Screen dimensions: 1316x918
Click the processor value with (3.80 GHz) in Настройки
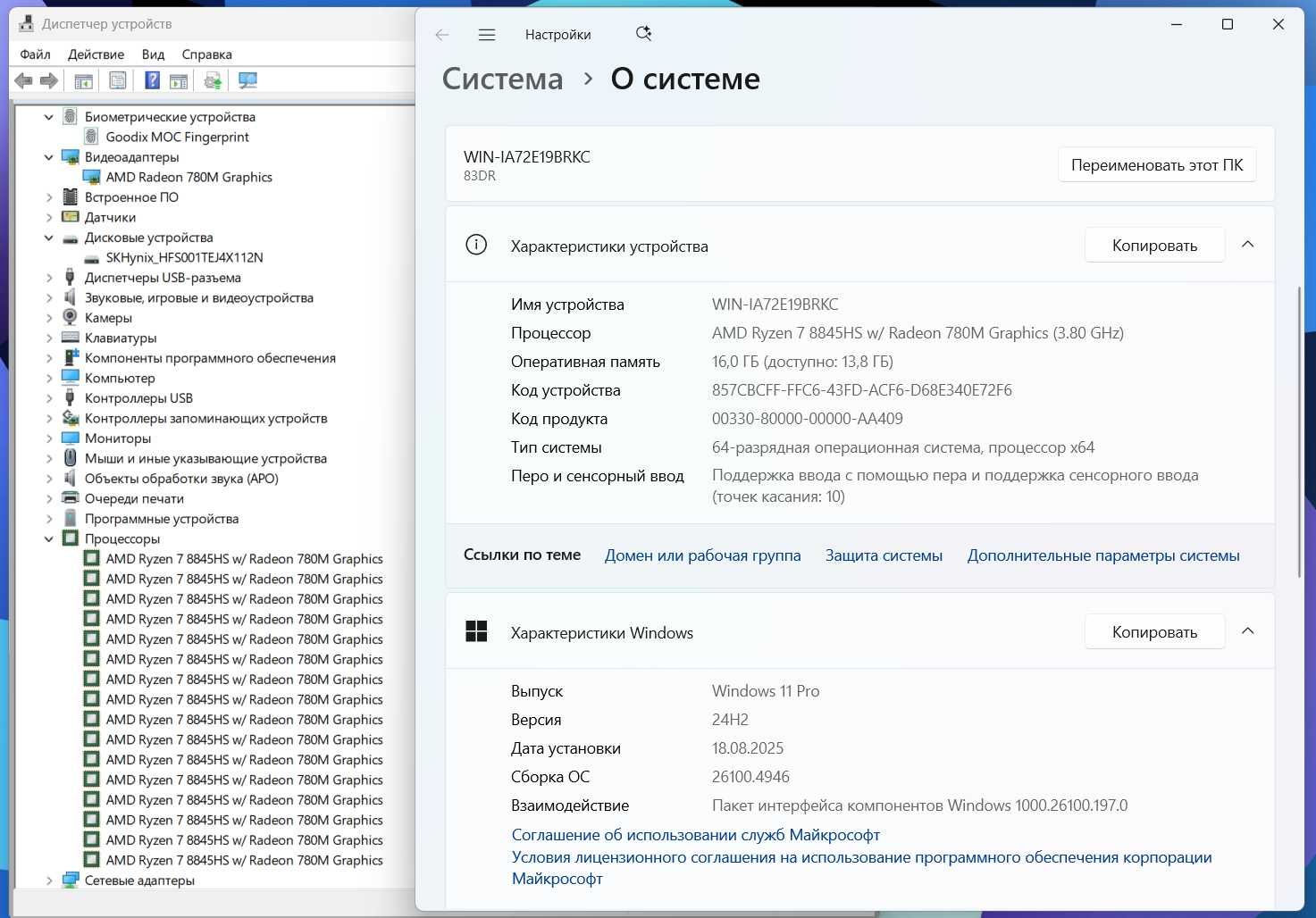click(x=918, y=333)
